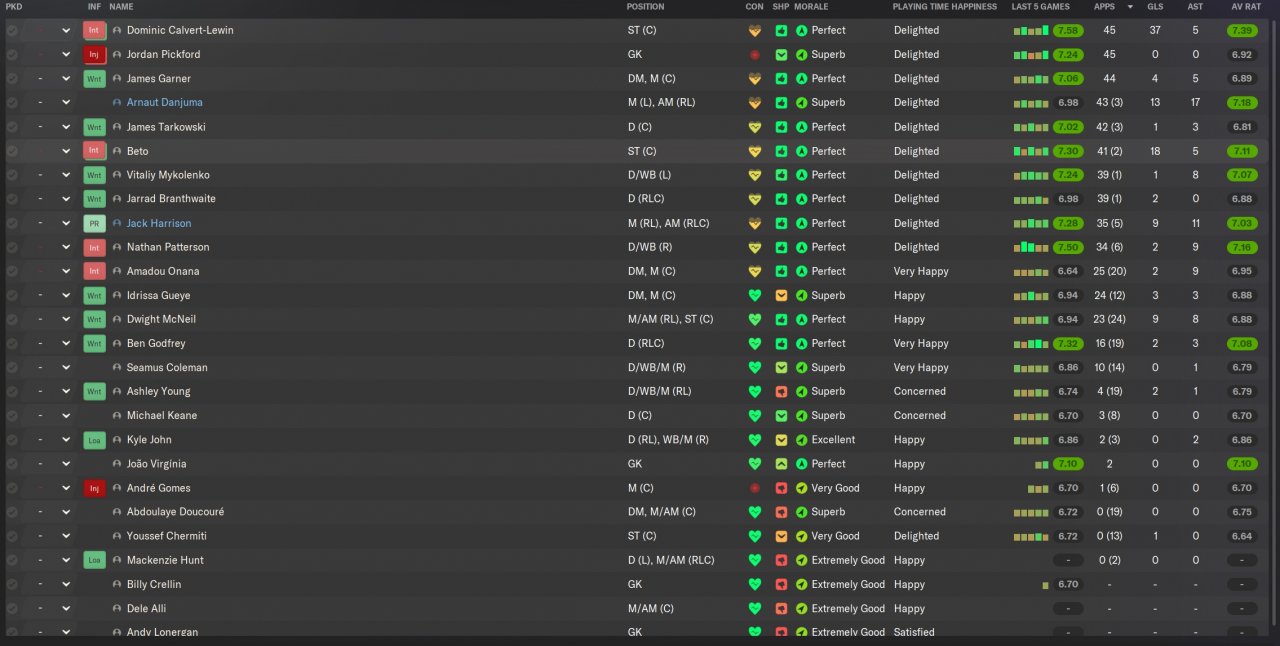Screen dimensions: 1280x646
Task: Click the Inj injury badge for Jordan Pickford
Action: tap(94, 54)
